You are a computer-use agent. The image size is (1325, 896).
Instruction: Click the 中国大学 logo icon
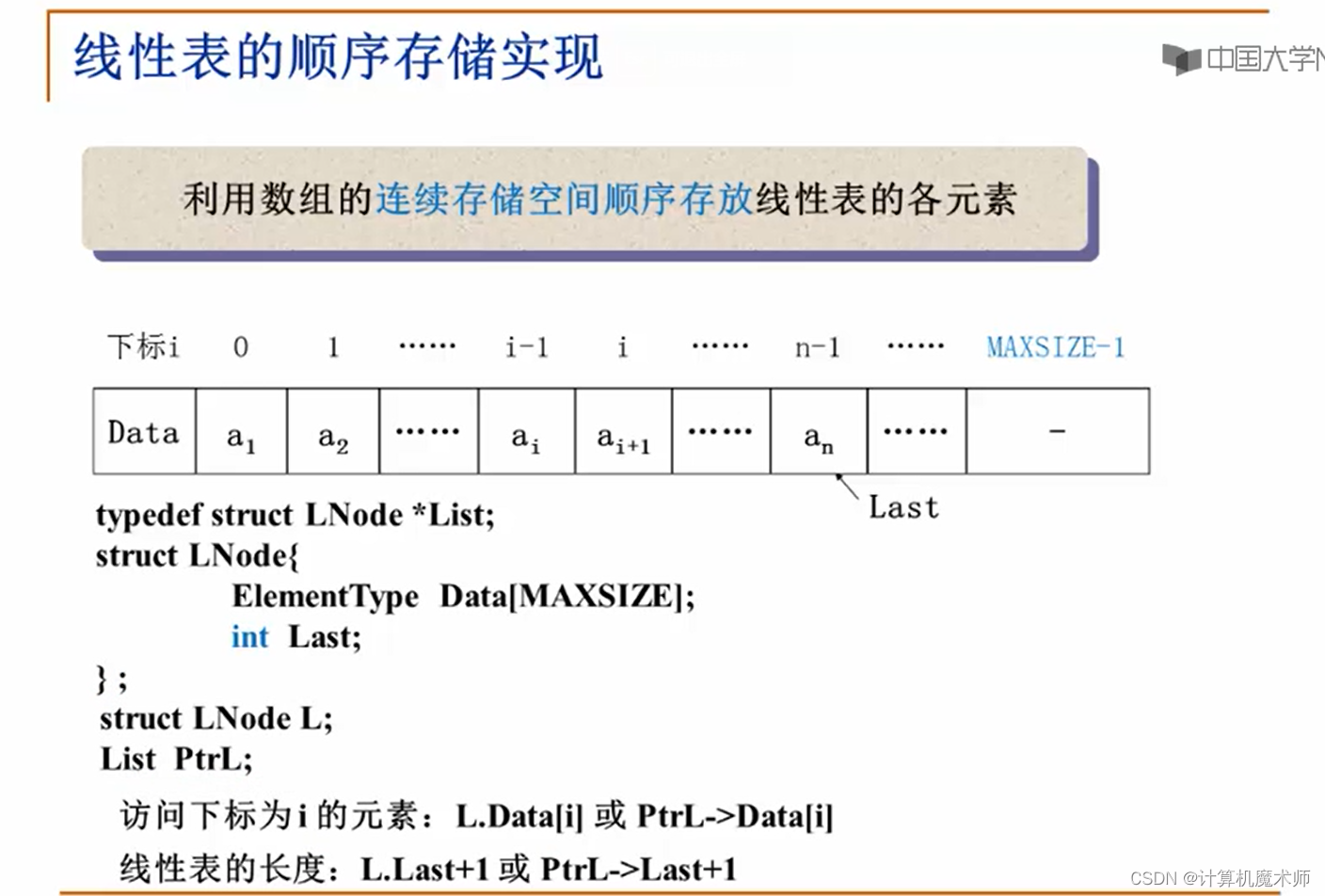coord(1181,59)
